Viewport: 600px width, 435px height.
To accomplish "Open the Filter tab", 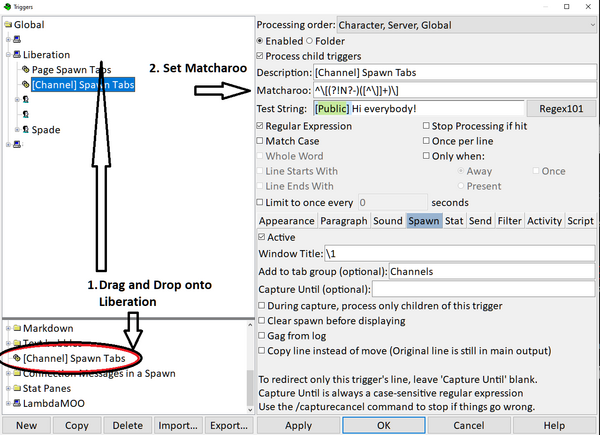I will (x=509, y=221).
